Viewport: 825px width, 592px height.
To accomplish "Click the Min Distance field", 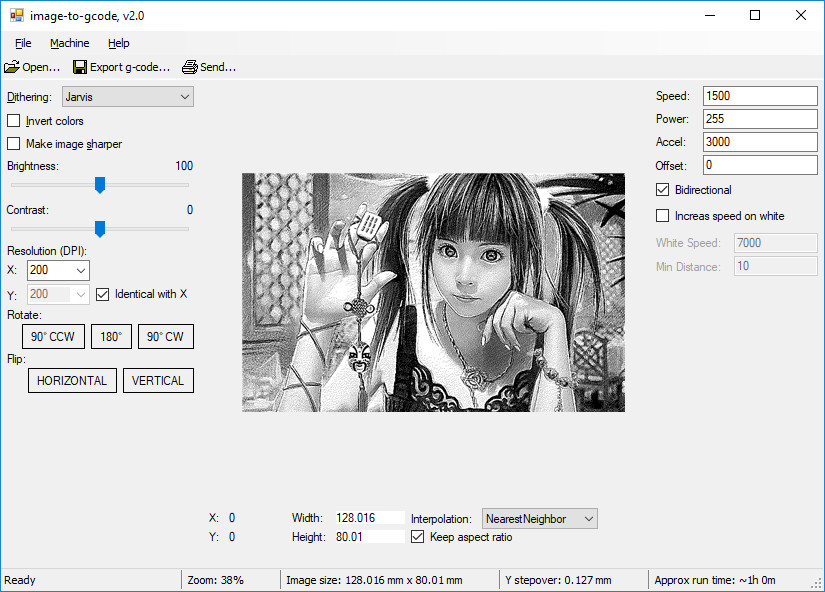I will pyautogui.click(x=776, y=266).
